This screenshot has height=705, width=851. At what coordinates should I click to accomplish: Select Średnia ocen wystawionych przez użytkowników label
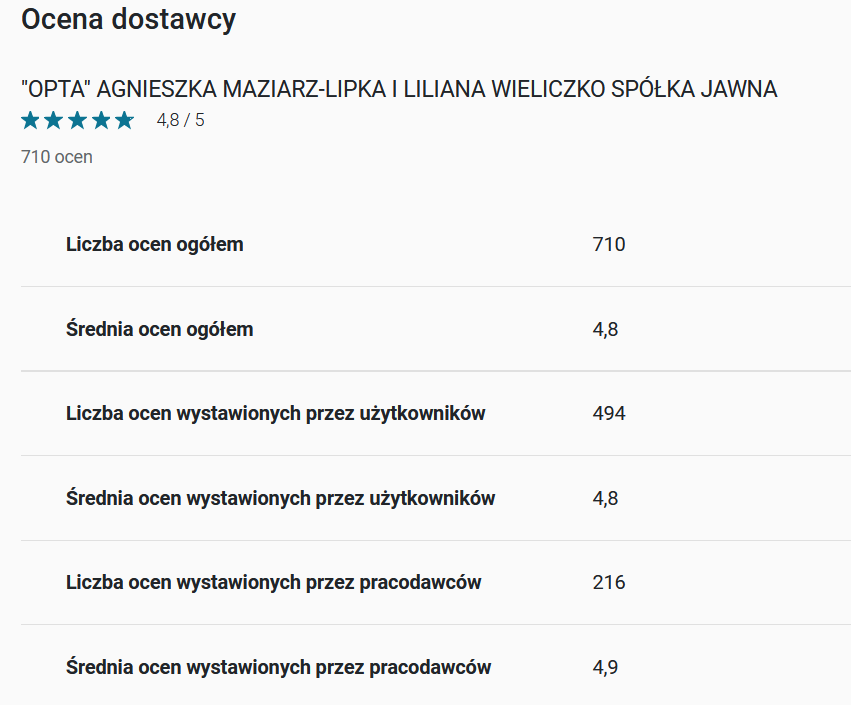[x=281, y=498]
